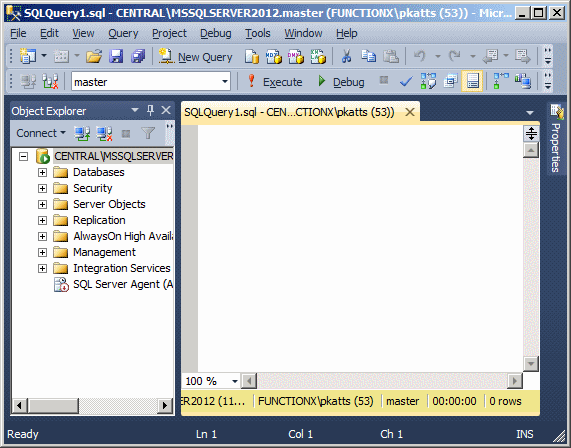The width and height of the screenshot is (571, 448).
Task: Open the View menu
Action: coord(83,34)
